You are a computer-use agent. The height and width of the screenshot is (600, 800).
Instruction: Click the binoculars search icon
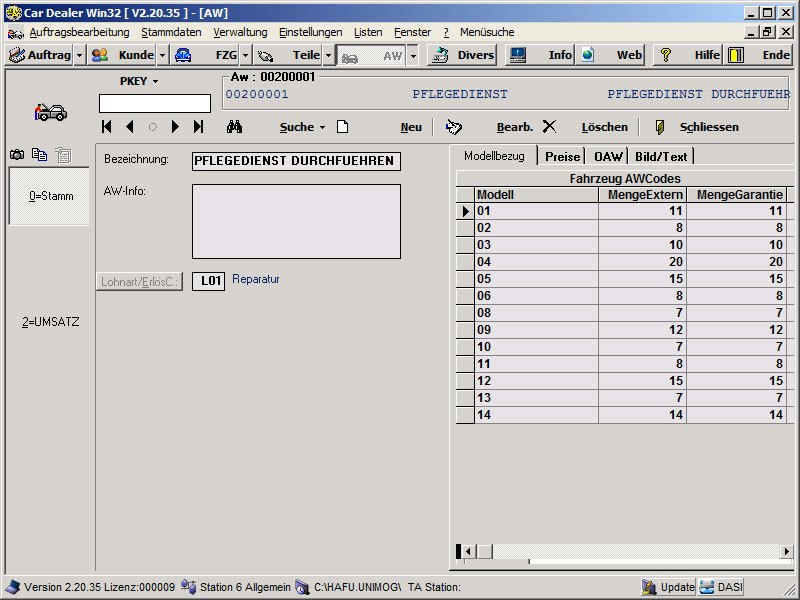click(234, 127)
